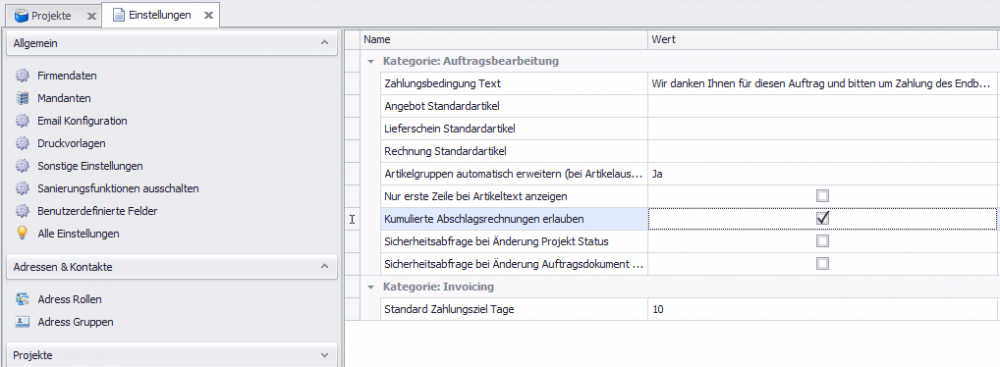Enable Nur erste Zeile bei Artikeltext anzeigen checkbox
This screenshot has width=1000, height=367.
tap(823, 195)
